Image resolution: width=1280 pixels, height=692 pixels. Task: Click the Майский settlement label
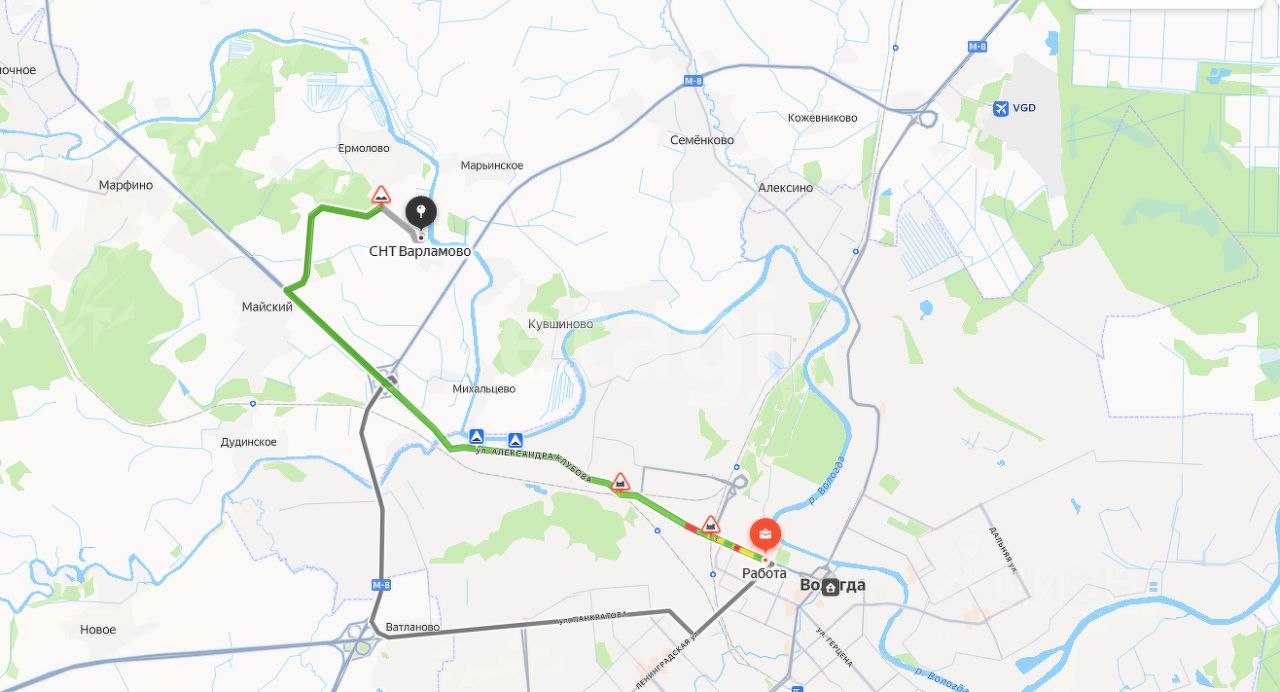267,307
